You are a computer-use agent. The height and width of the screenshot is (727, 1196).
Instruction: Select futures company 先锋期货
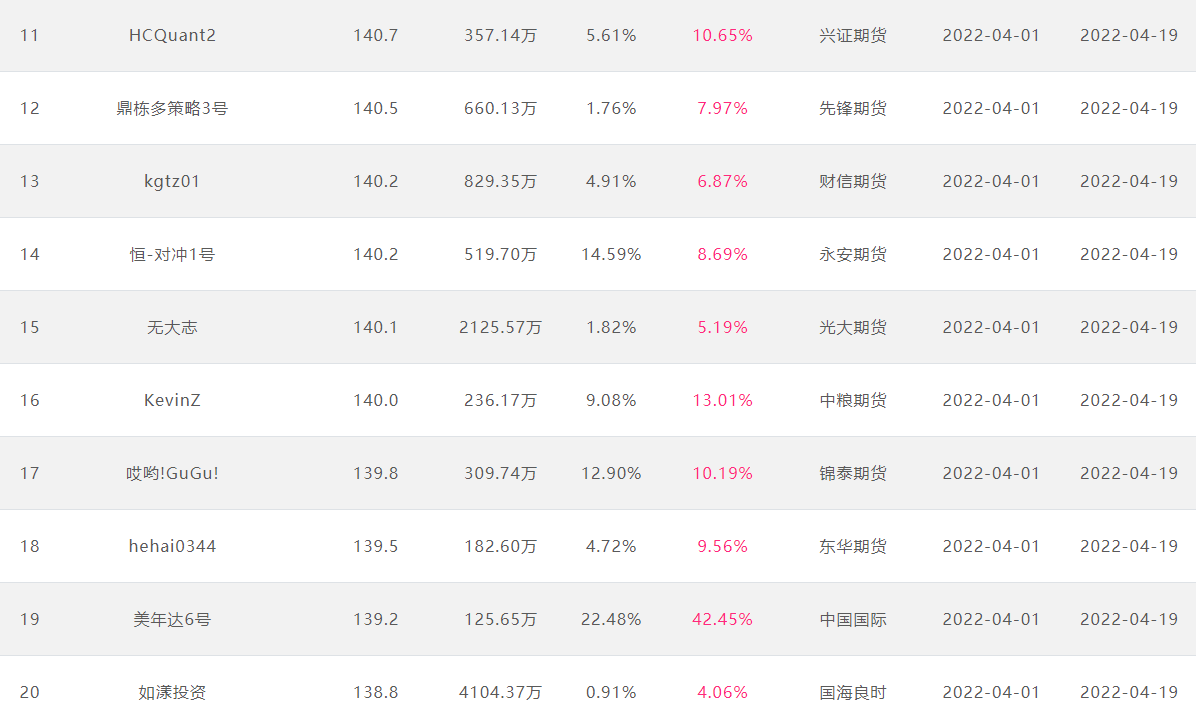853,108
